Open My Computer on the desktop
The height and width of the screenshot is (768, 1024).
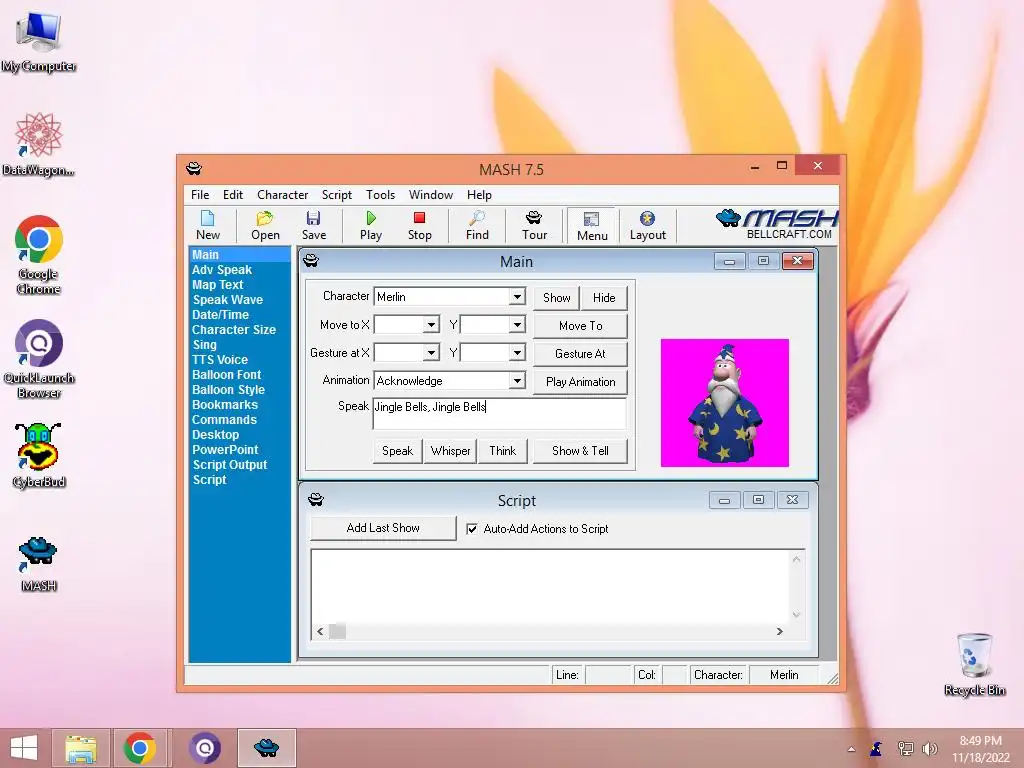click(x=39, y=42)
